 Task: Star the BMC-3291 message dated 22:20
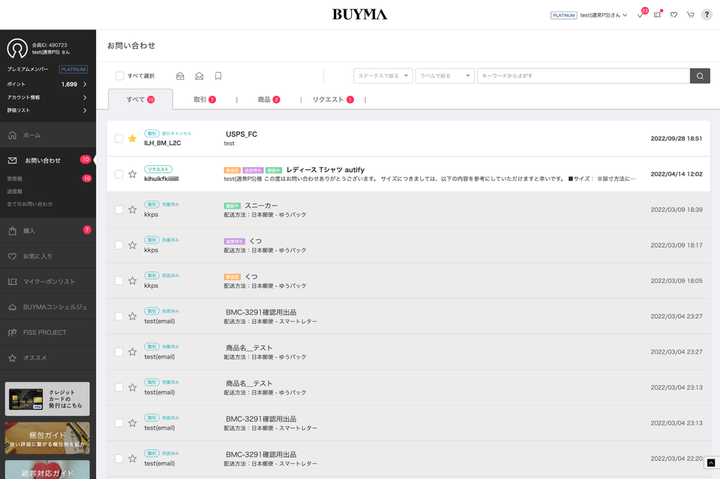132,459
